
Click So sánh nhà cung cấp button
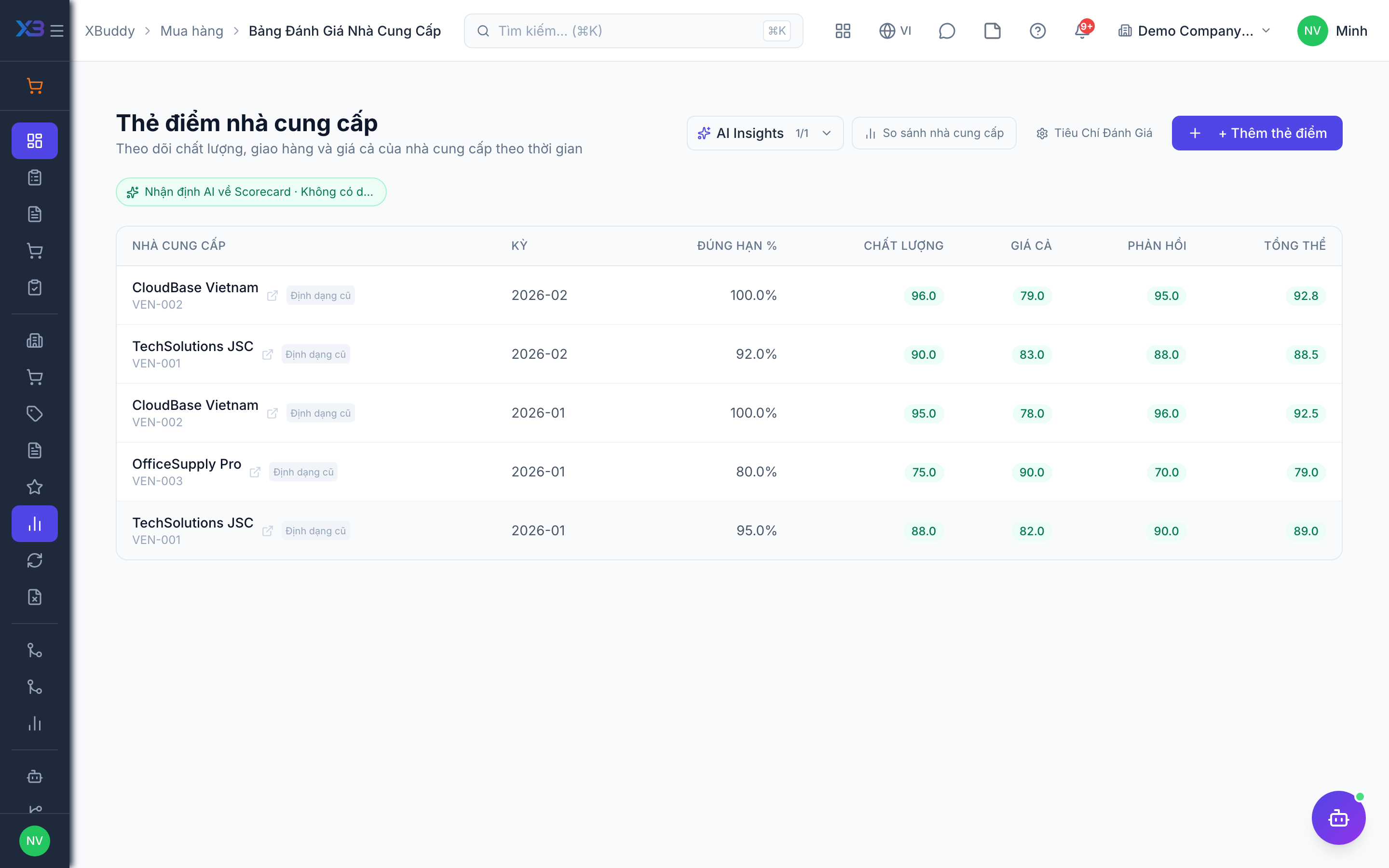(934, 133)
